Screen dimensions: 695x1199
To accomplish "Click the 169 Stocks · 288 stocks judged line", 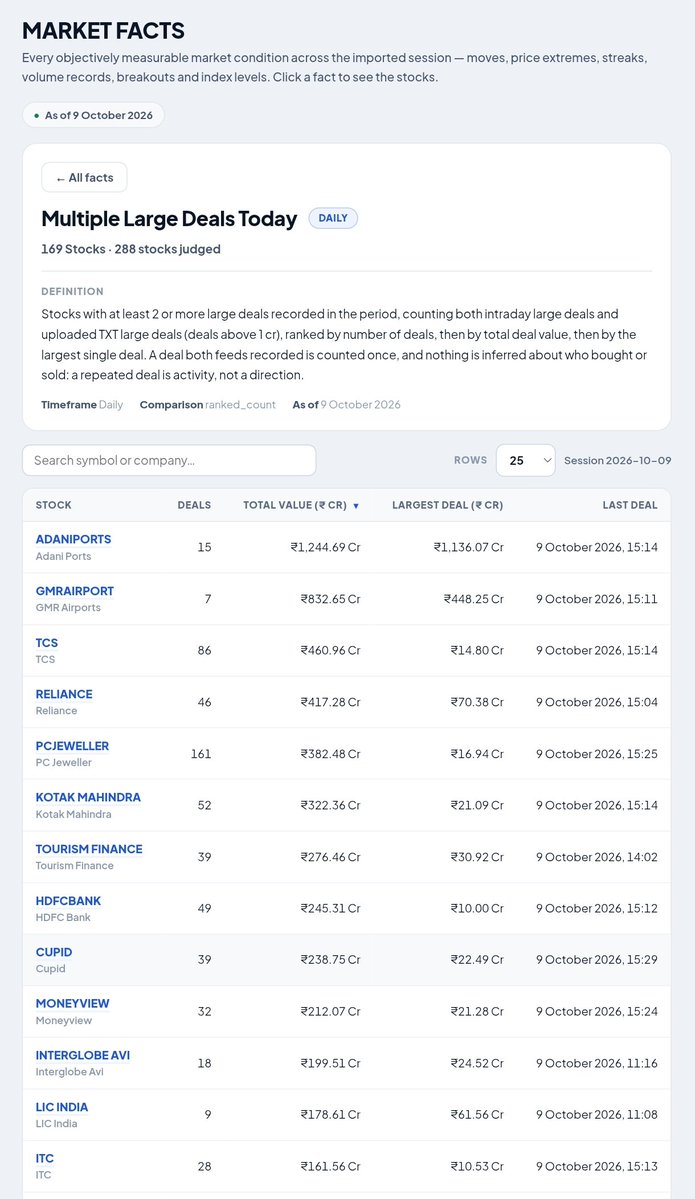I will [131, 249].
